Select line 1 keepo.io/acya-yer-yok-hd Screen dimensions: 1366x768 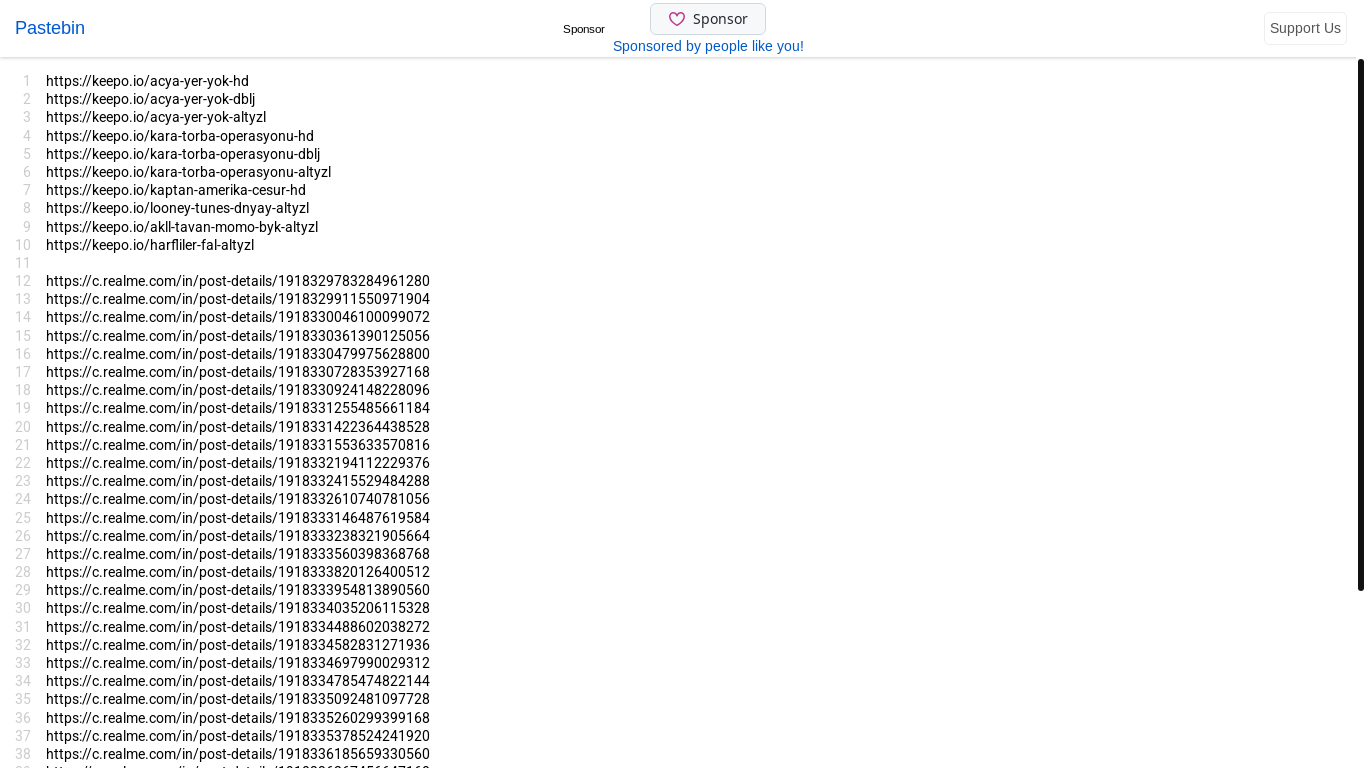coord(147,81)
